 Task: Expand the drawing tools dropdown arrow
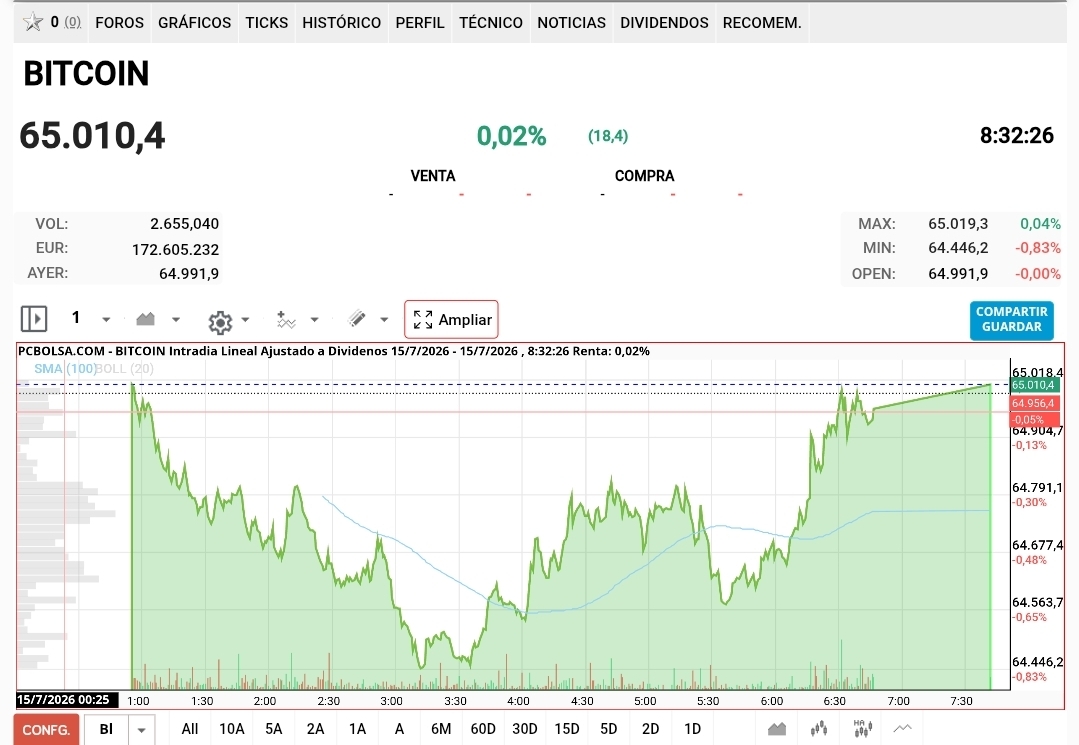pyautogui.click(x=384, y=320)
